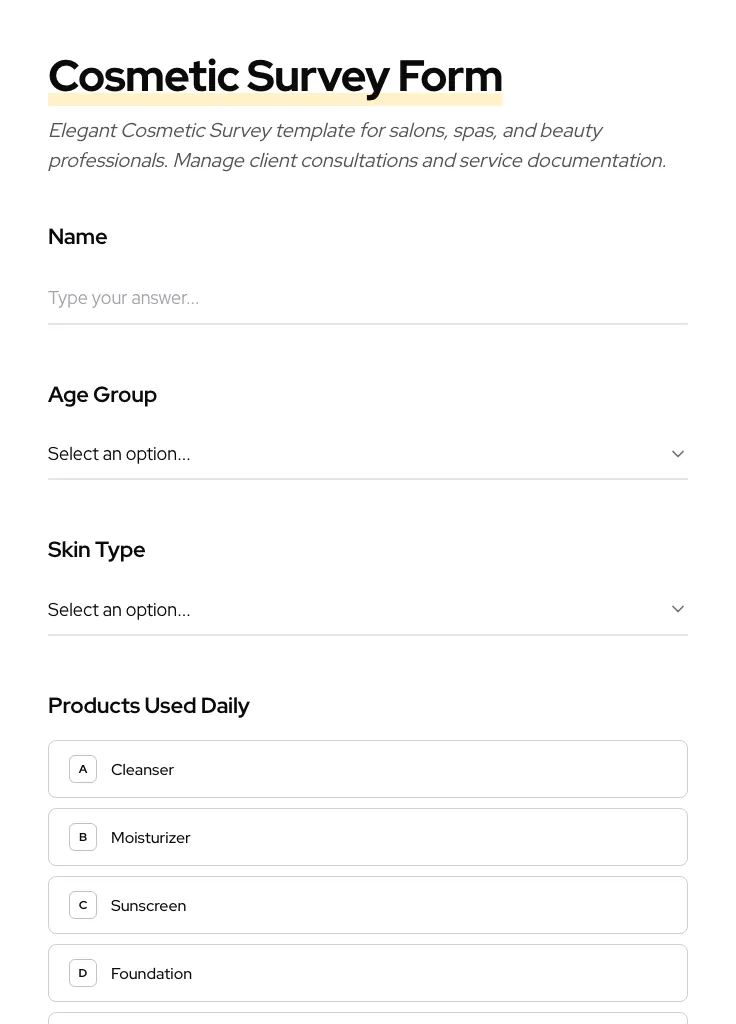Click the letter D badge for Foundation
This screenshot has width=736, height=1024.
pyautogui.click(x=83, y=973)
